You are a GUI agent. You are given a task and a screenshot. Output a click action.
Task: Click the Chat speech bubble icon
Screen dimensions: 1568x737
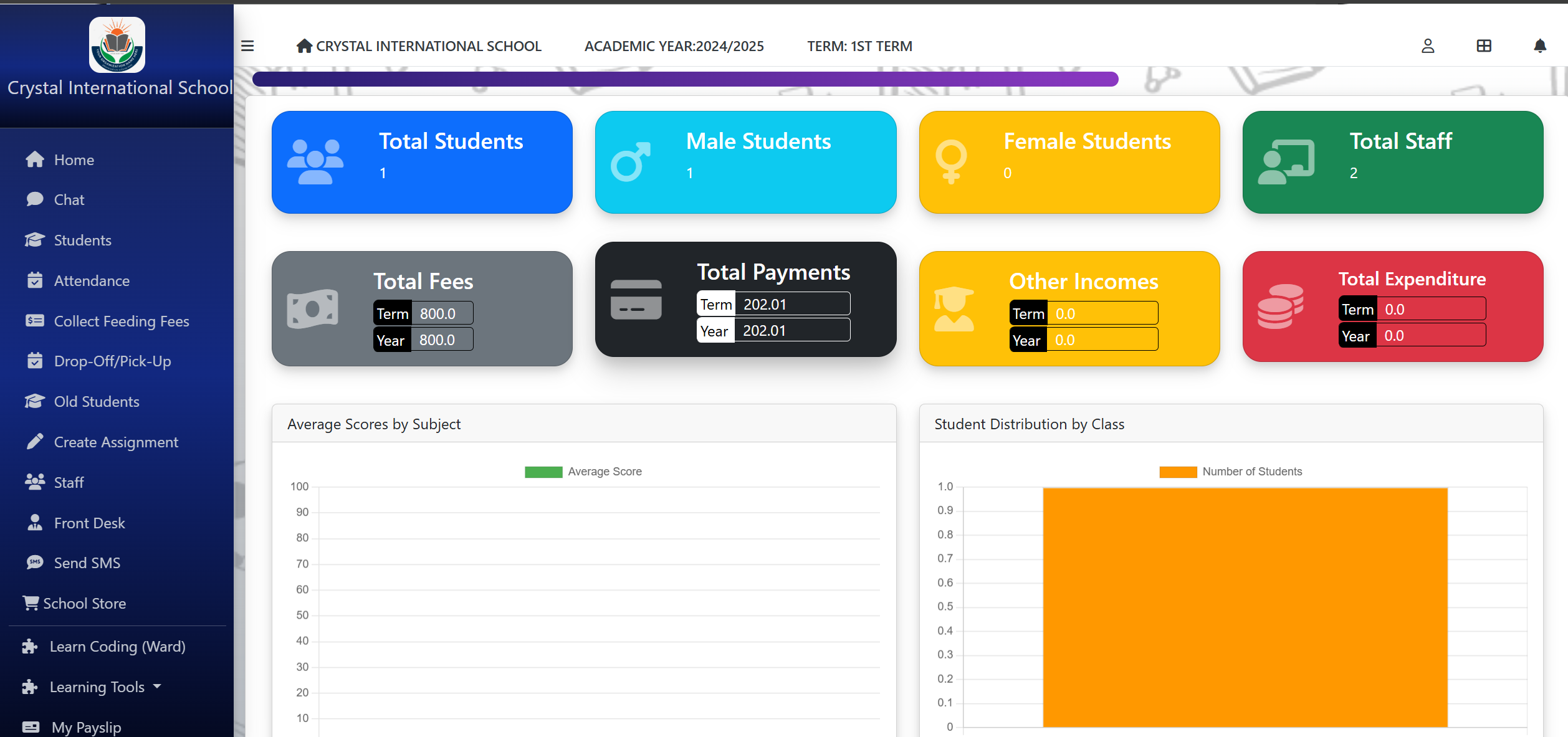tap(35, 199)
